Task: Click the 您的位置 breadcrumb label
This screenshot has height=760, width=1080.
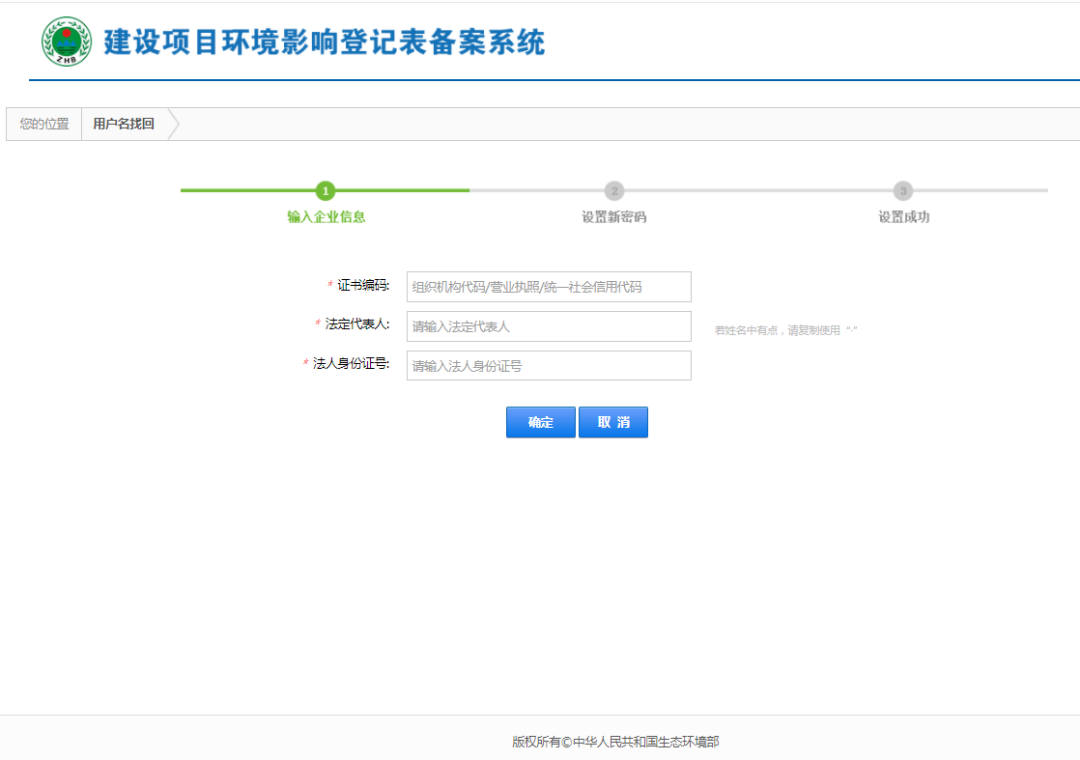Action: [42, 123]
